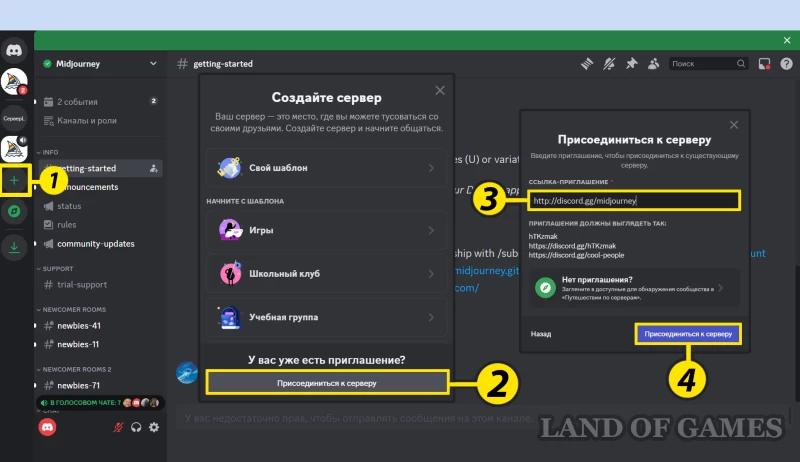Open Discord home direct messages icon

(14, 50)
